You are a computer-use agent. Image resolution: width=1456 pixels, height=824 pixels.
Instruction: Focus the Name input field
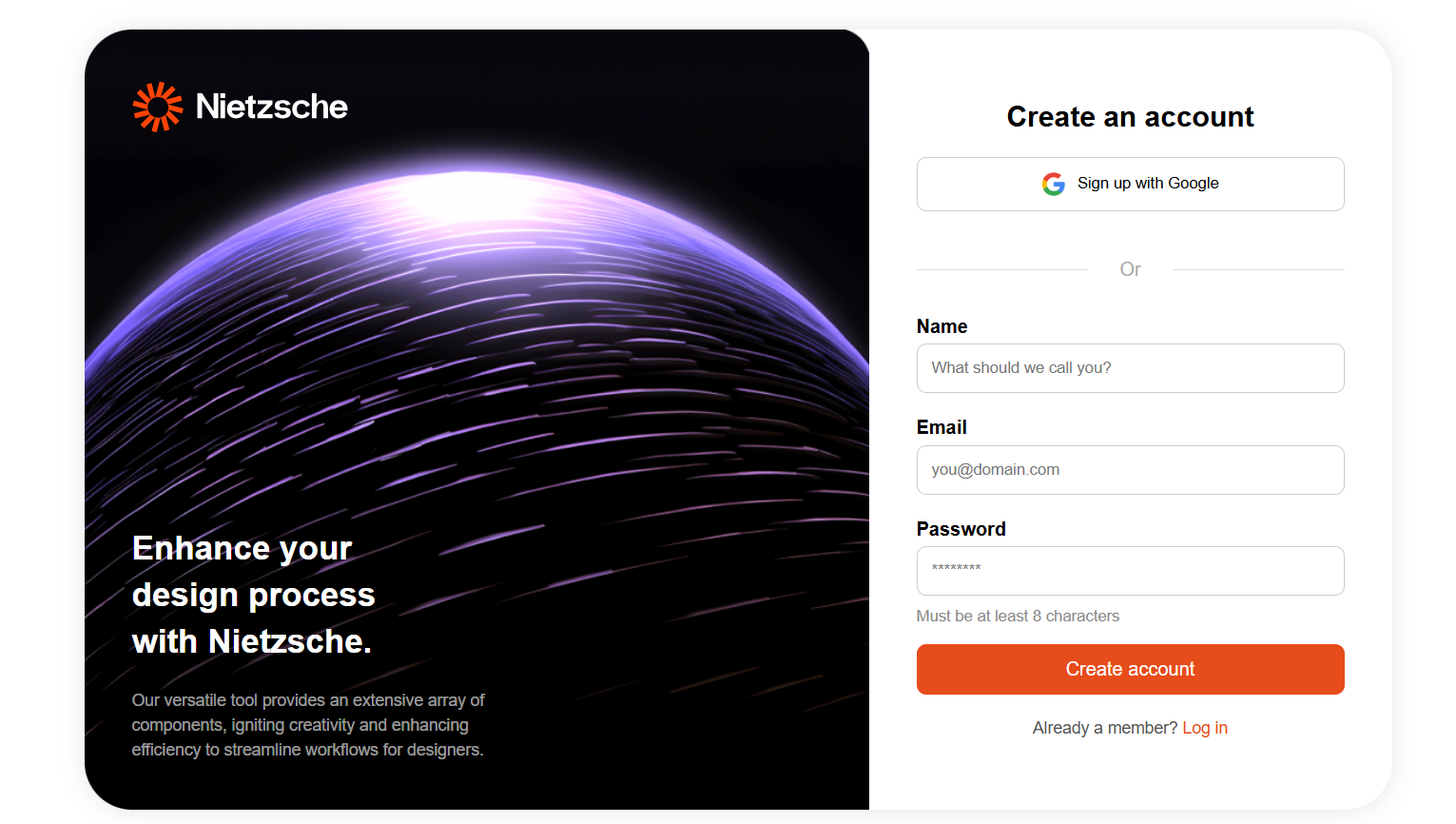point(1130,368)
